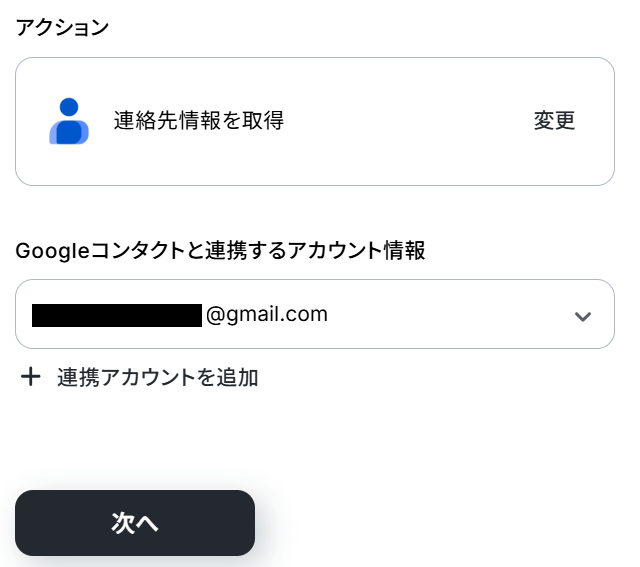Select the 連携アカウントを追加 link
Screen dimensions: 640x567
(x=158, y=377)
